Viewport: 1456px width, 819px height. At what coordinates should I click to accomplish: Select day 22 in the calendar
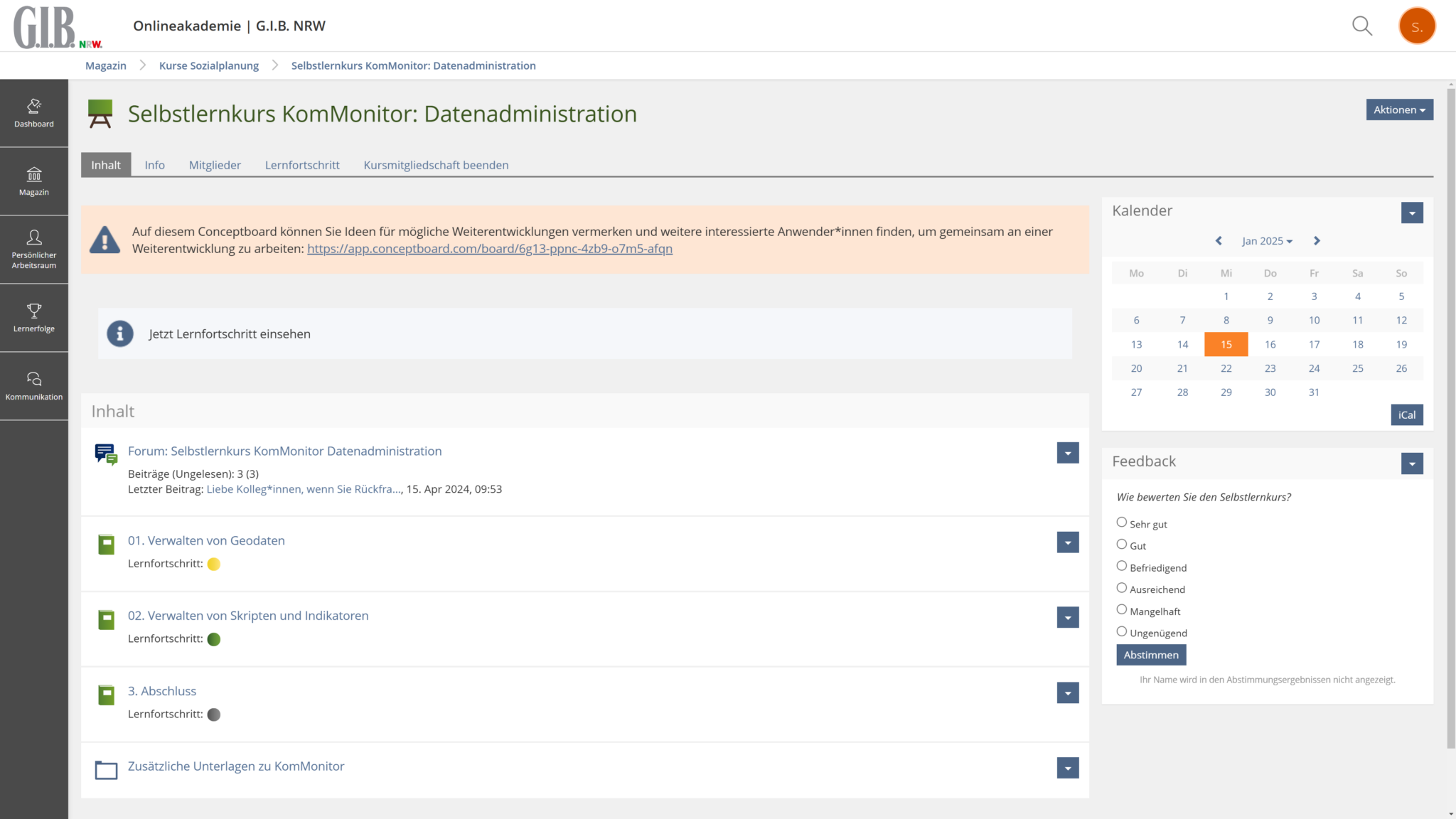1226,368
